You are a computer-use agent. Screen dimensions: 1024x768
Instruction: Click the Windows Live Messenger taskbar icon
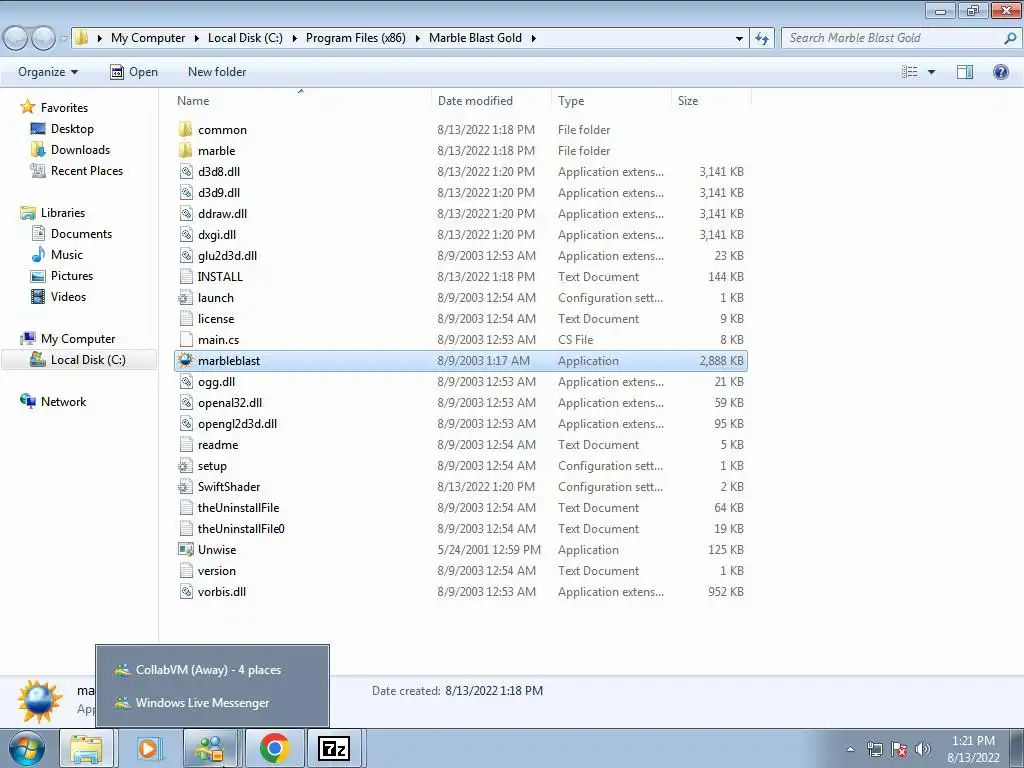pos(212,748)
